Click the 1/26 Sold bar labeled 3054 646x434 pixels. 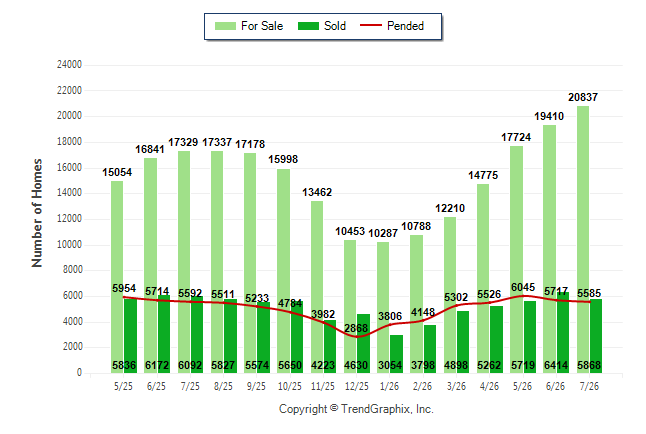click(x=396, y=354)
